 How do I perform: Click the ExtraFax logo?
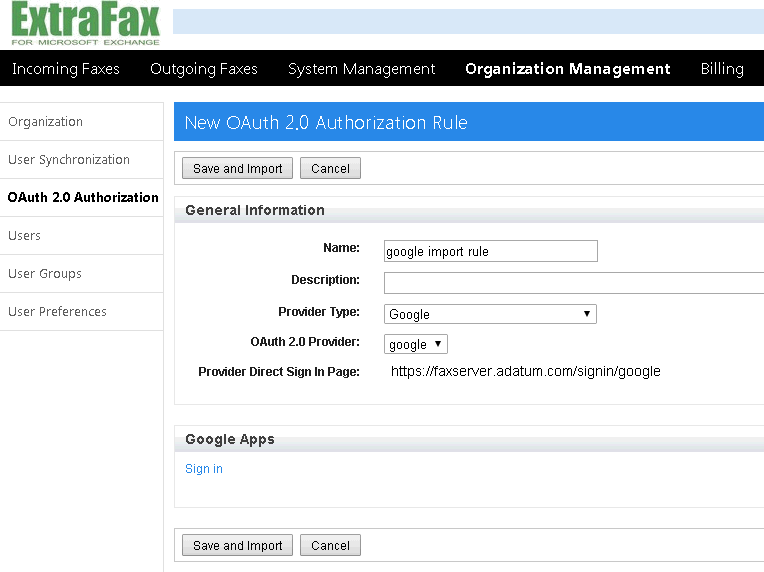pyautogui.click(x=86, y=23)
